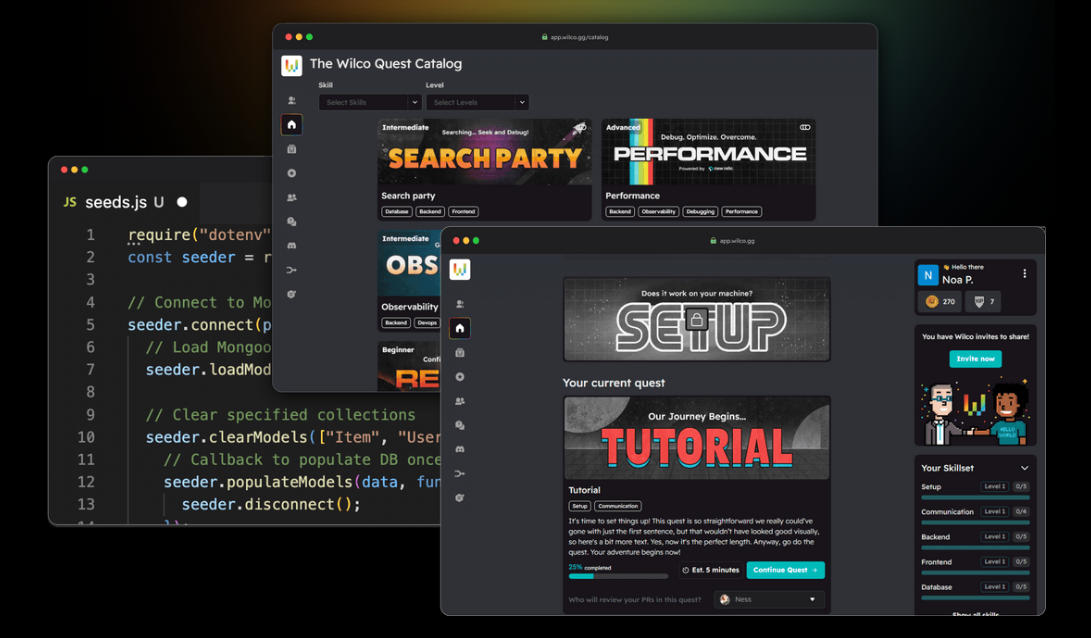Viewport: 1091px width, 638px height.
Task: Click the merge arrows icon in dashboard sidebar
Action: pos(460,474)
